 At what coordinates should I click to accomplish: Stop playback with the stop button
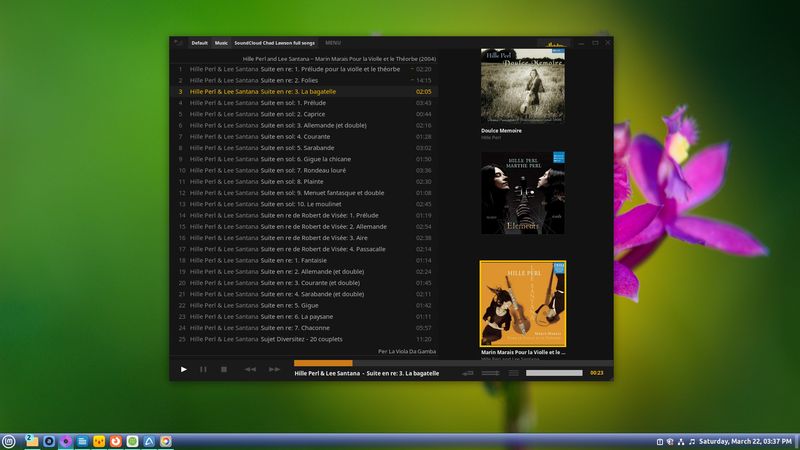click(223, 369)
